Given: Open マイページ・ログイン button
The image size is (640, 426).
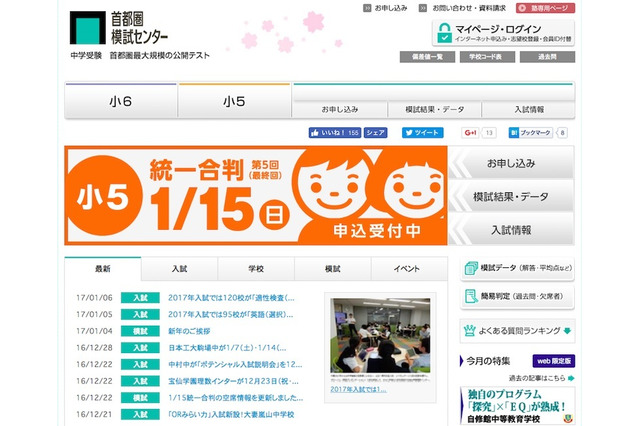Looking at the screenshot, I should [x=503, y=33].
